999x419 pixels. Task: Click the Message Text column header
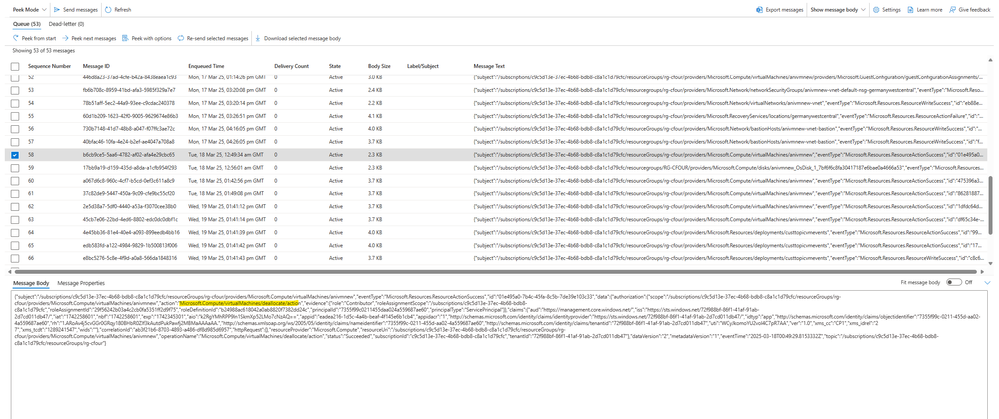(489, 66)
